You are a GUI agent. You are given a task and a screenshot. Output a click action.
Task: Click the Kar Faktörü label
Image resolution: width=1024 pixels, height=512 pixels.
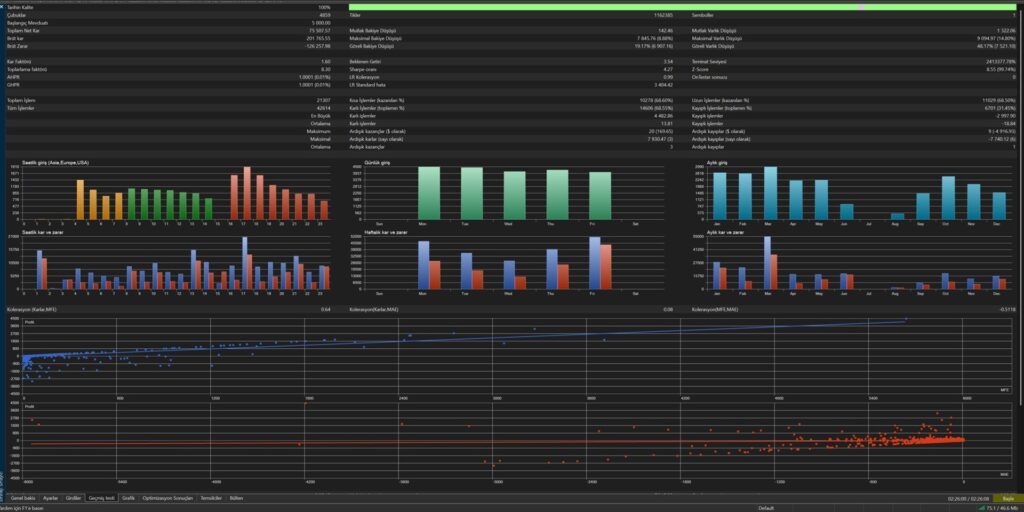18,61
